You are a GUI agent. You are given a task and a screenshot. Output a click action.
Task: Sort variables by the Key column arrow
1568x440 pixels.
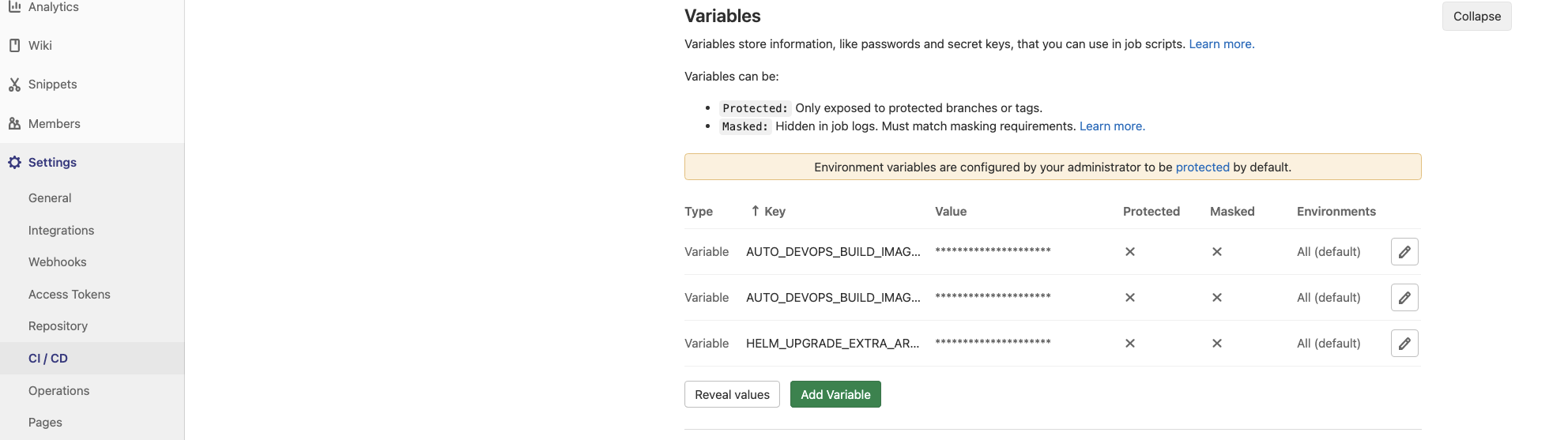[x=756, y=211]
